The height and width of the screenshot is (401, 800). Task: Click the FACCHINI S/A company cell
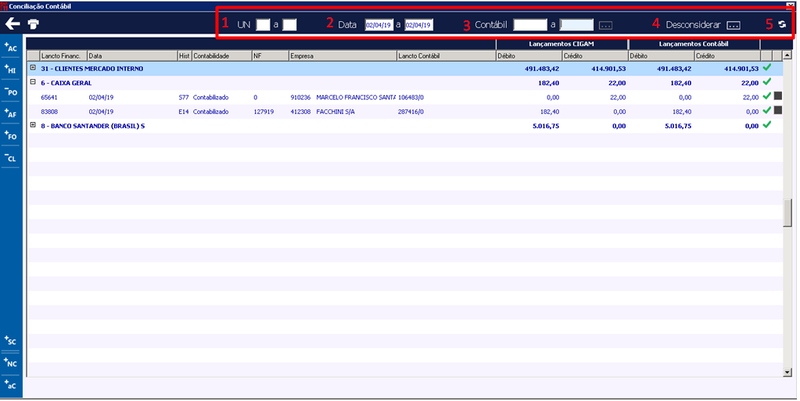point(335,111)
